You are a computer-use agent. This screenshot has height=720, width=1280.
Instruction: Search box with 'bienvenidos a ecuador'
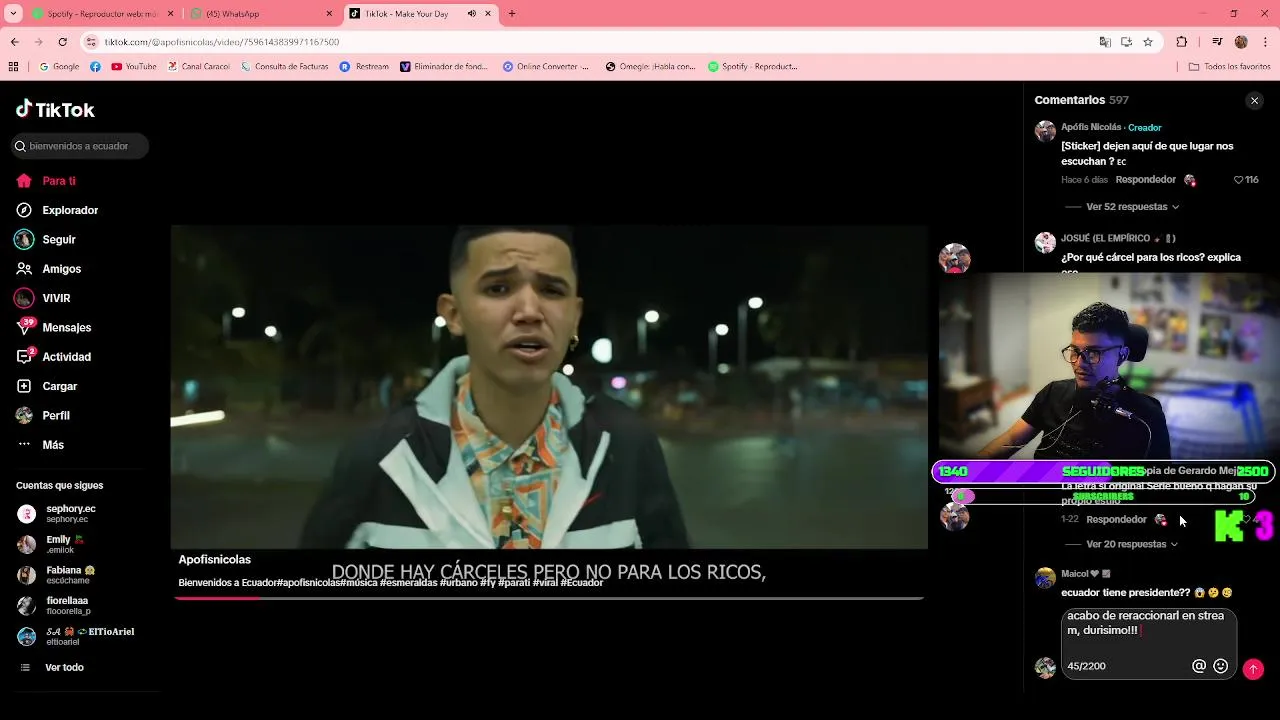[x=80, y=146]
